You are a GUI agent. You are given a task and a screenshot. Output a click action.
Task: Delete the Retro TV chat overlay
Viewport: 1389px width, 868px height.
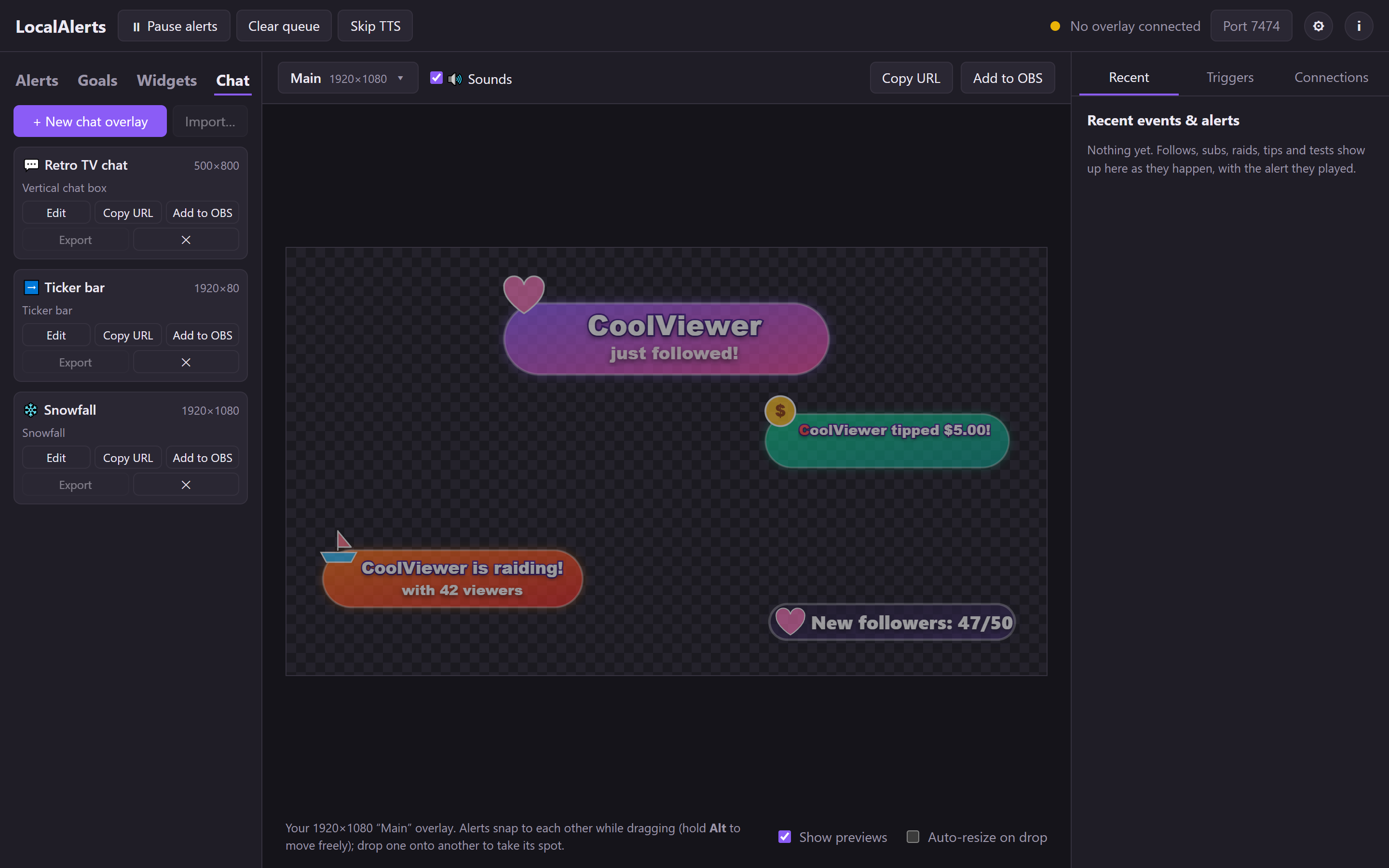pos(186,240)
